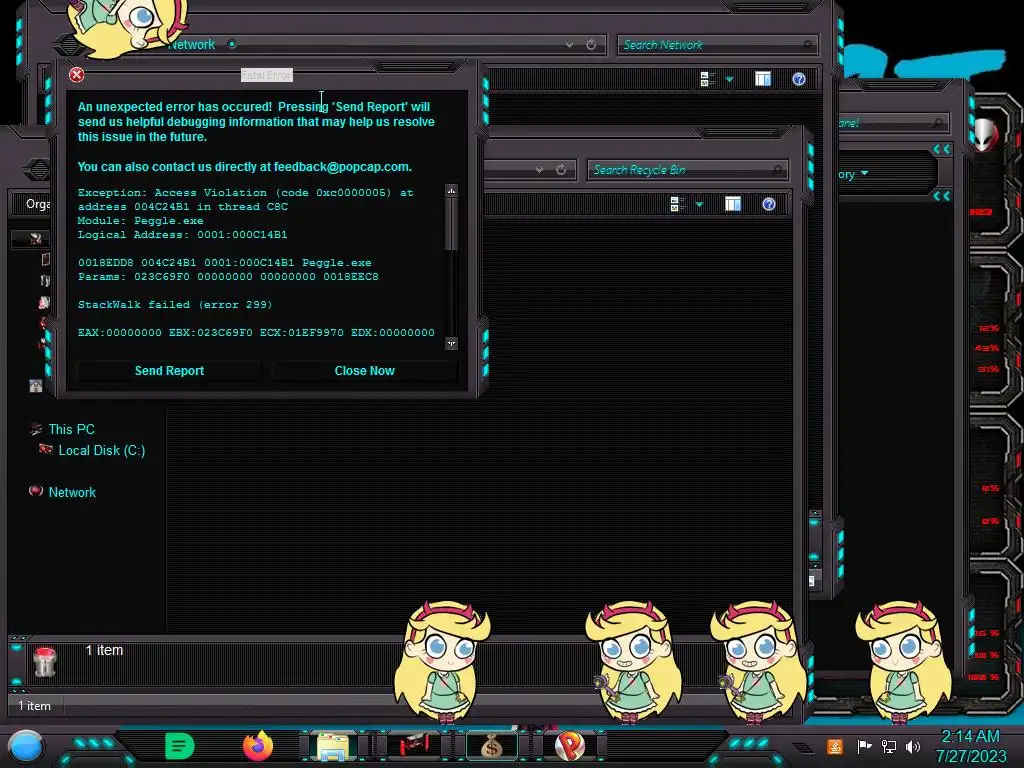The height and width of the screenshot is (768, 1024).
Task: Open the Start orb button
Action: (26, 746)
